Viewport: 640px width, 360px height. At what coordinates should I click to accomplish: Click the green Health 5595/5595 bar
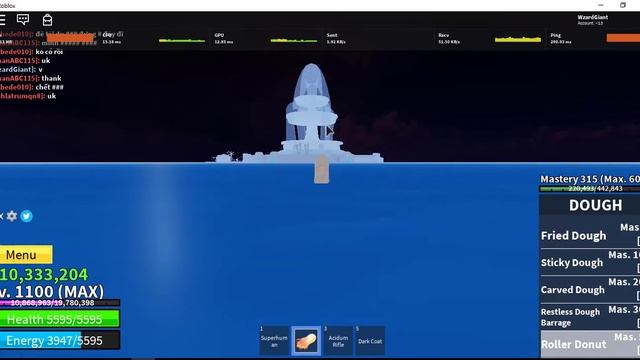[60, 319]
